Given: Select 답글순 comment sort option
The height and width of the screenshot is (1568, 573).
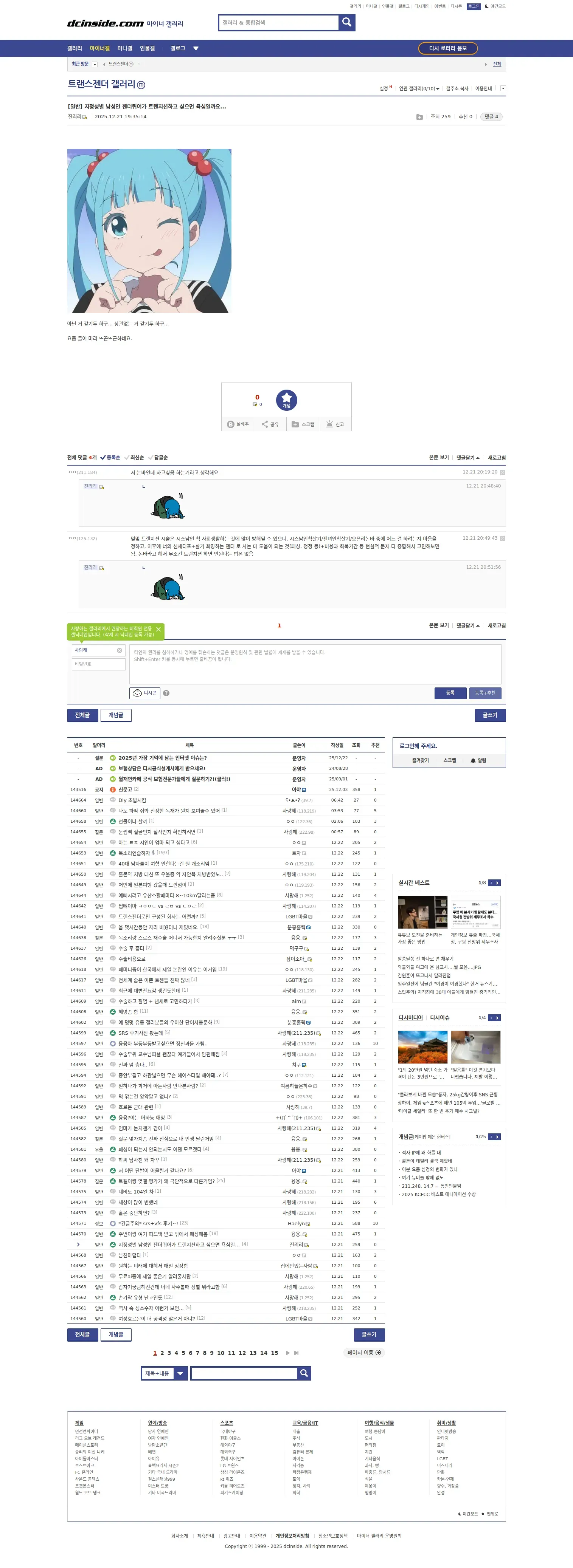Looking at the screenshot, I should click(x=158, y=458).
